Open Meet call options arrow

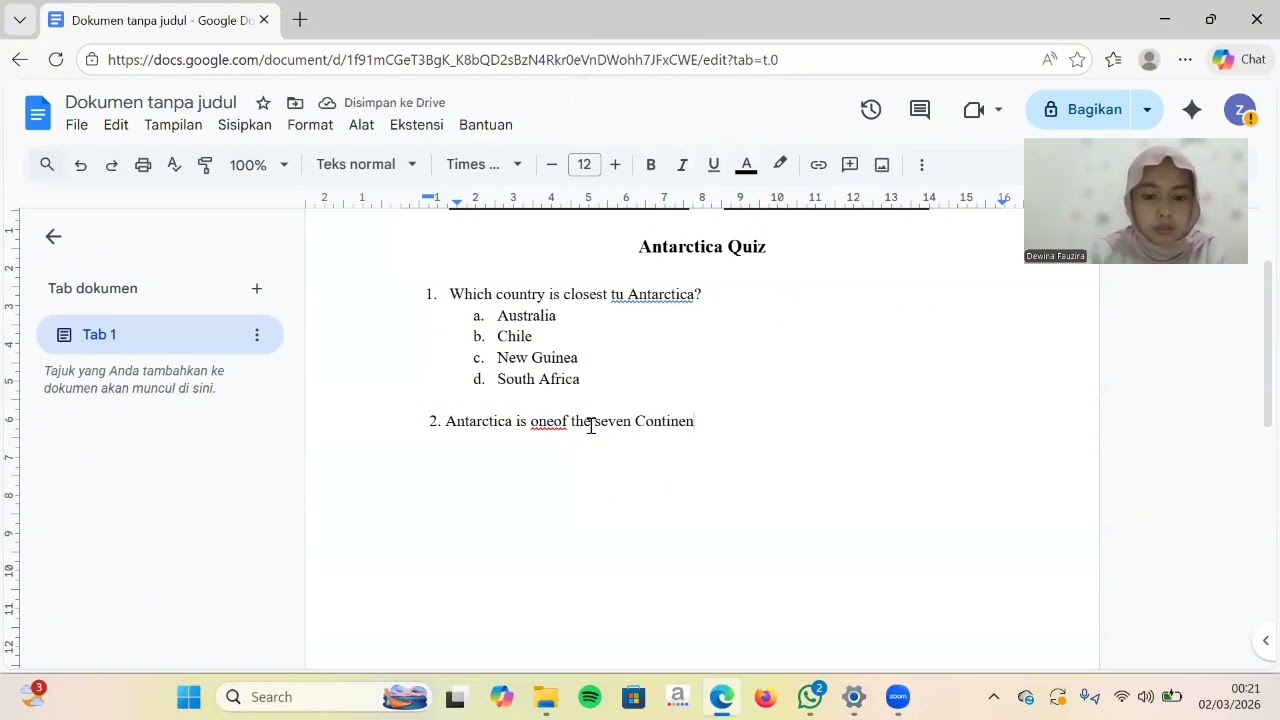(998, 110)
